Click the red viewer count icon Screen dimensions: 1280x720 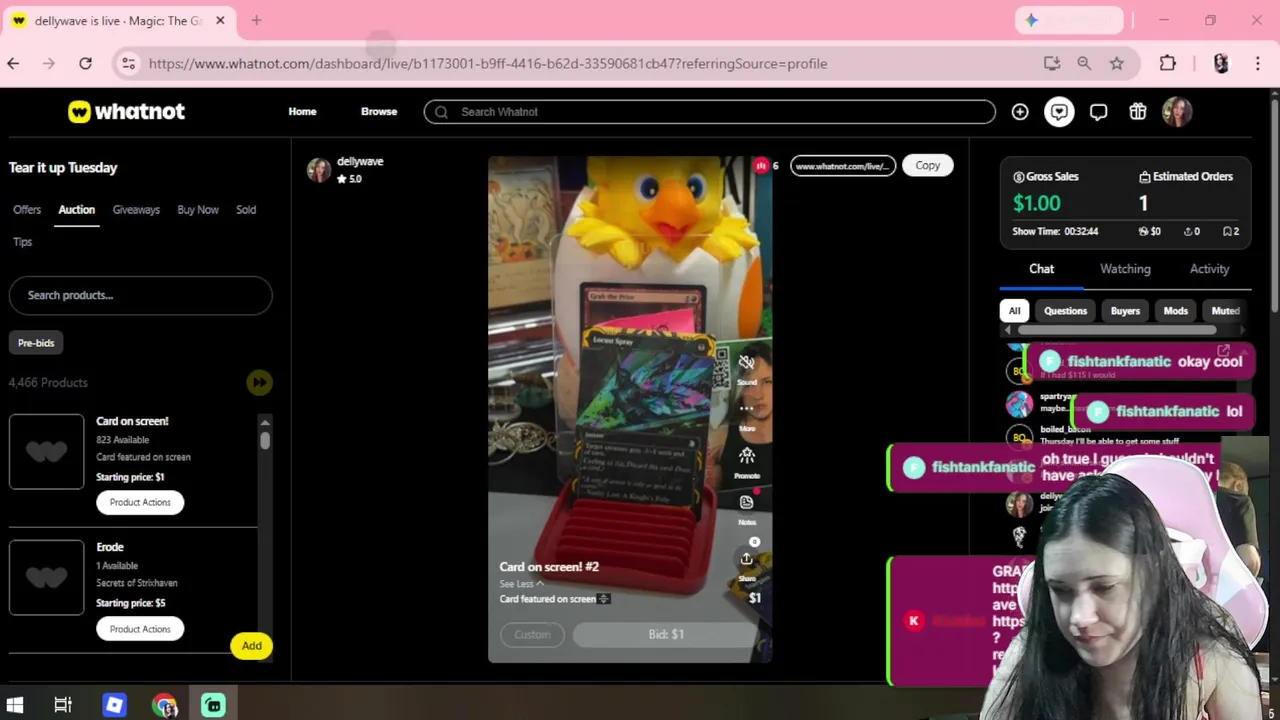761,166
